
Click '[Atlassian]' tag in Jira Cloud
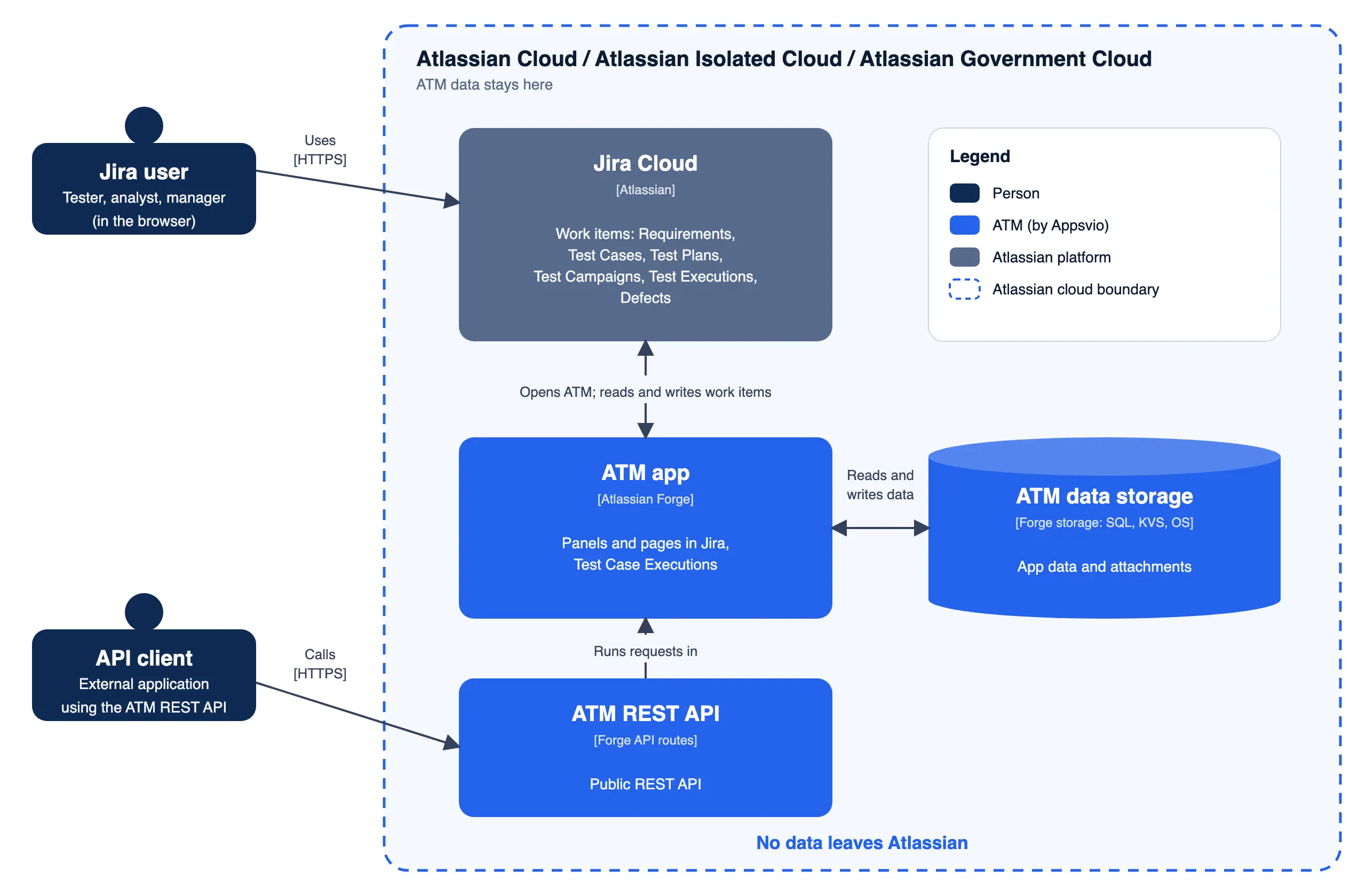coord(645,190)
